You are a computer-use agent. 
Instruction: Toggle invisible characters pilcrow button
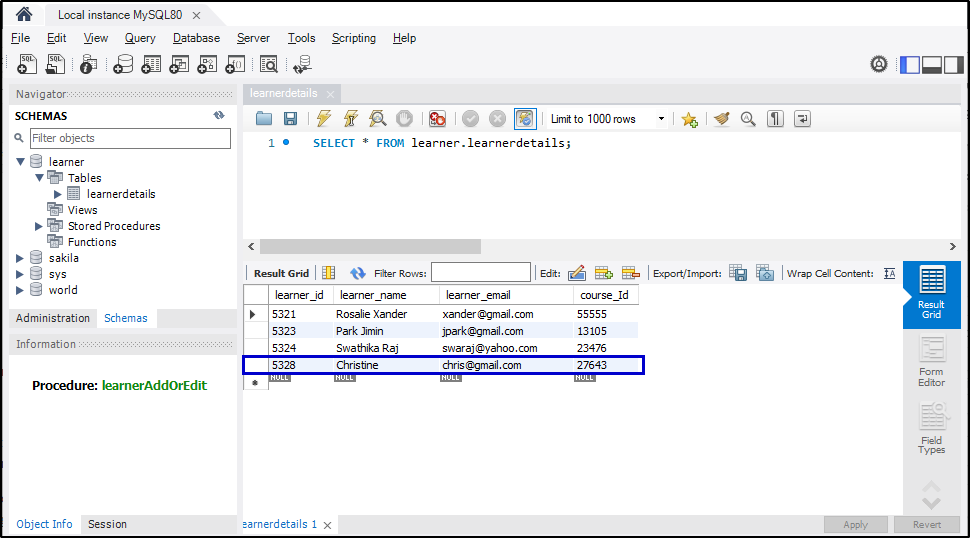point(775,119)
